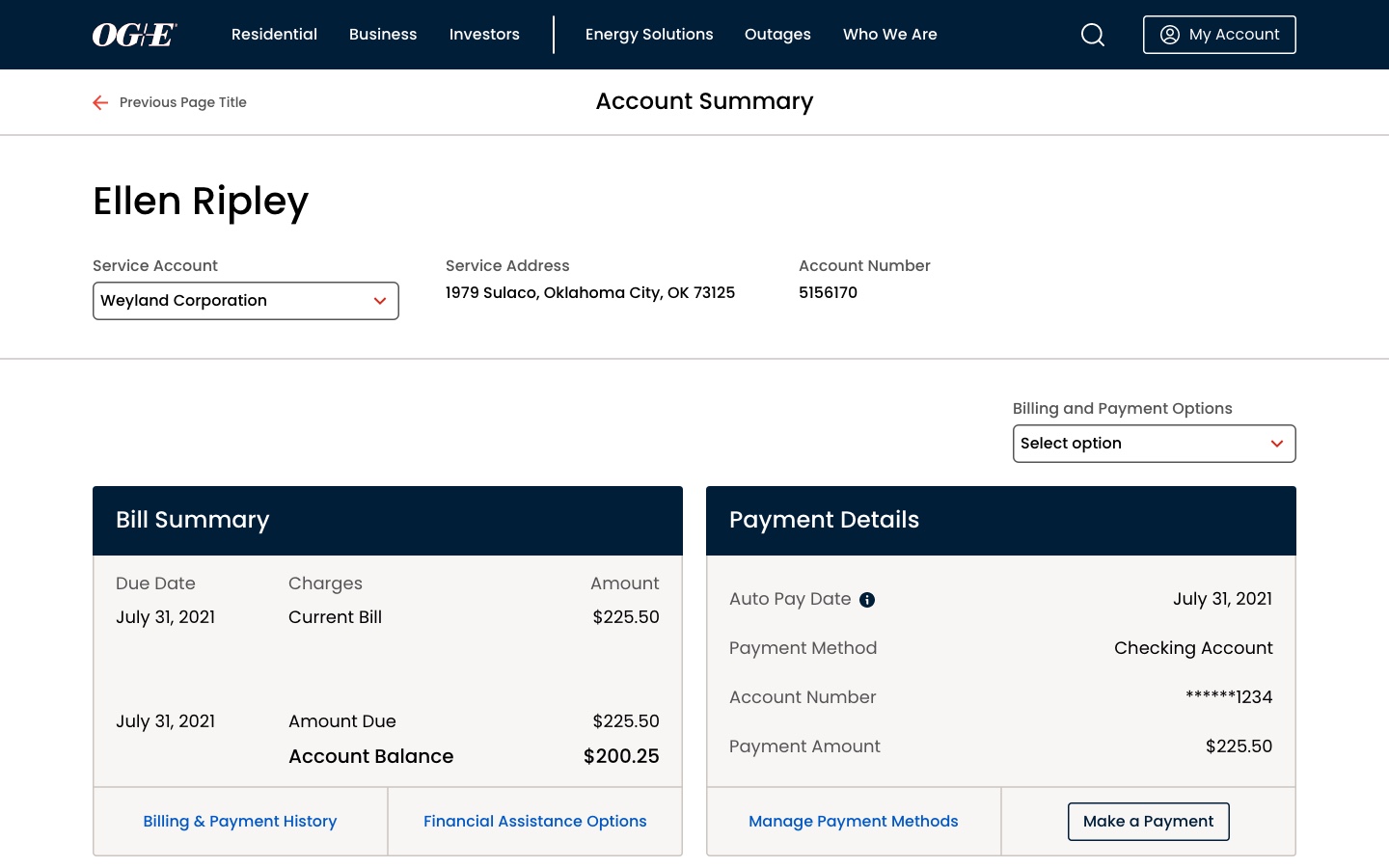
Task: Click the Current Bill charge row
Action: click(388, 617)
